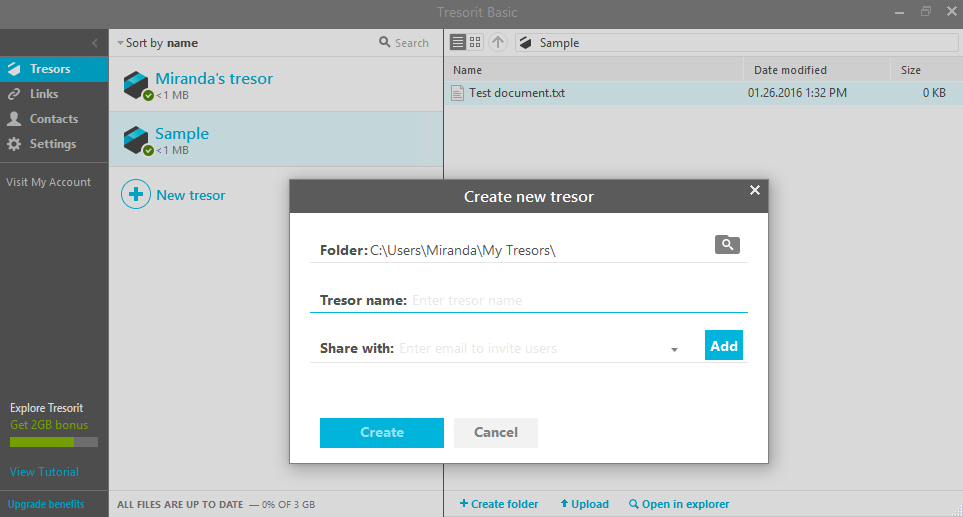Select the Sample tresor name
Image resolution: width=963 pixels, height=517 pixels.
pyautogui.click(x=182, y=133)
